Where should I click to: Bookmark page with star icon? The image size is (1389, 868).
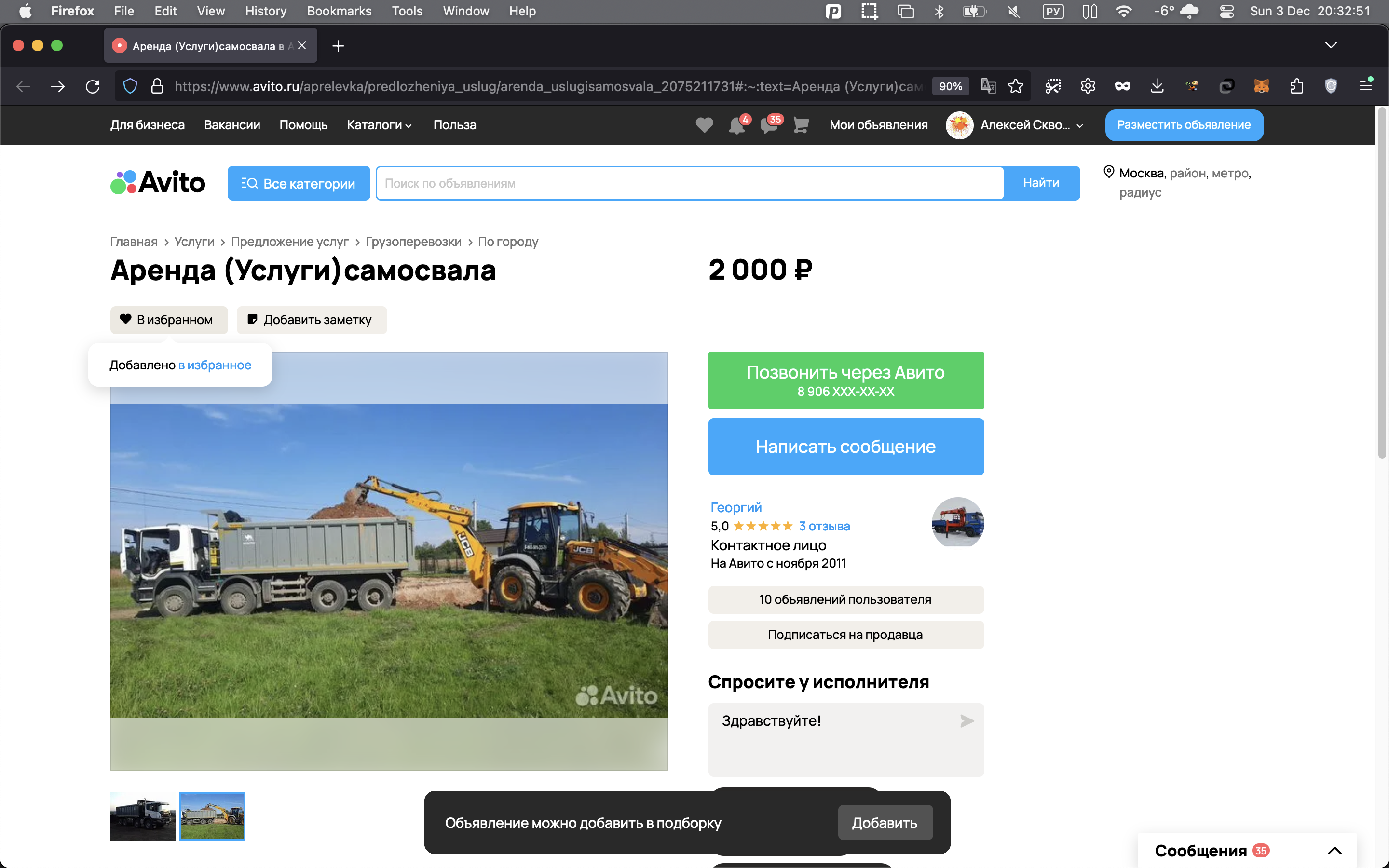[x=1015, y=87]
